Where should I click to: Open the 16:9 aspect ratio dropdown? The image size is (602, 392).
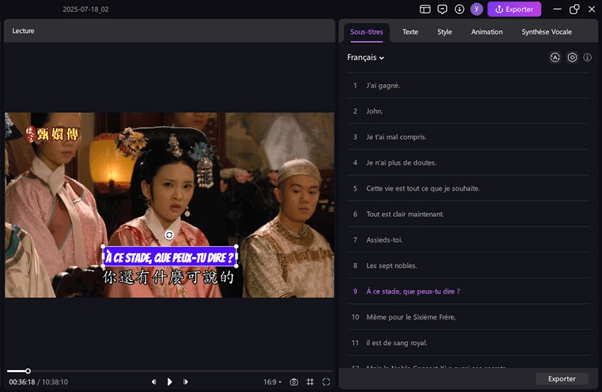[x=272, y=382]
